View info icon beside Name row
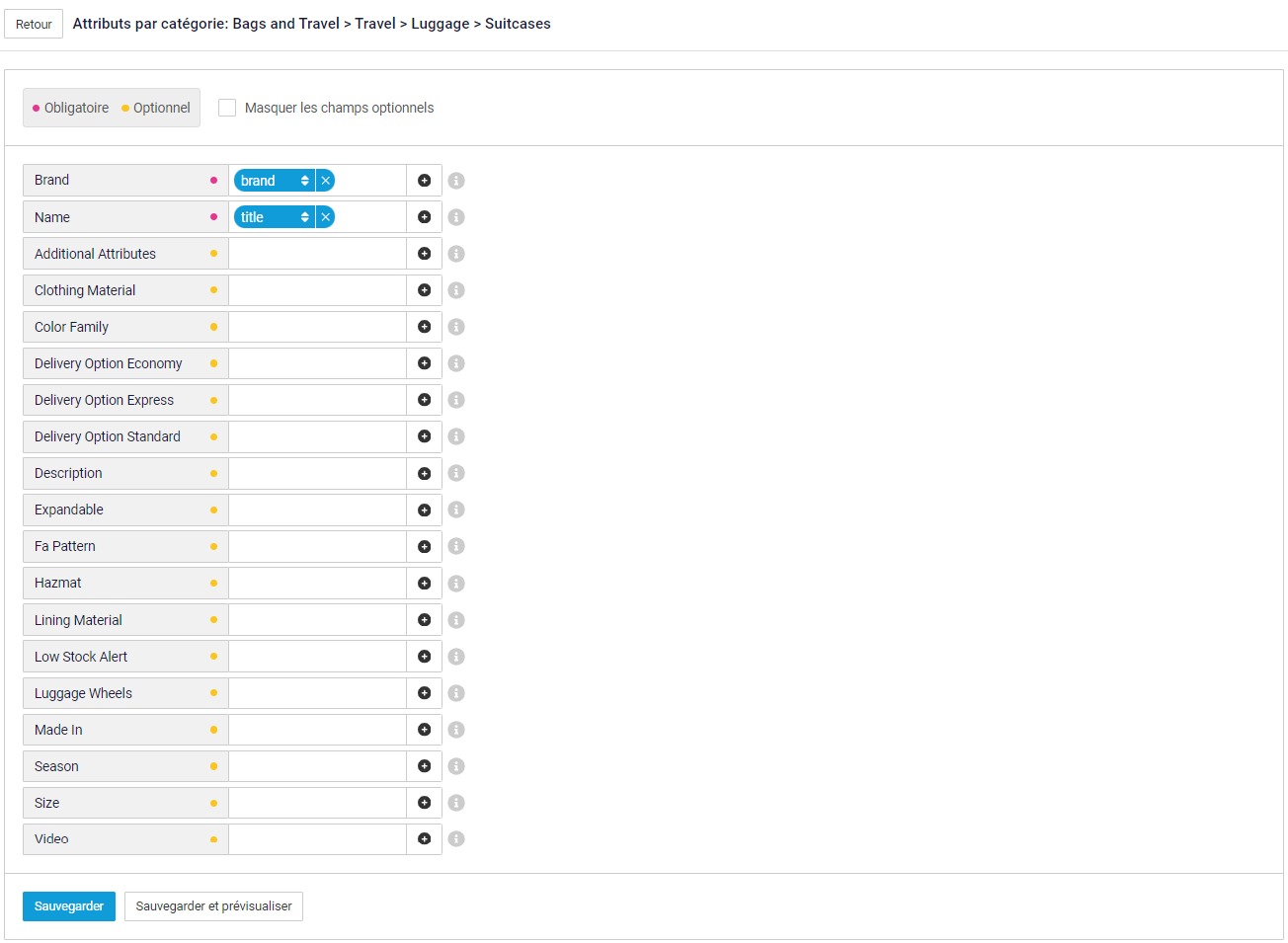Viewport: 1288px width, 943px height. [x=456, y=217]
